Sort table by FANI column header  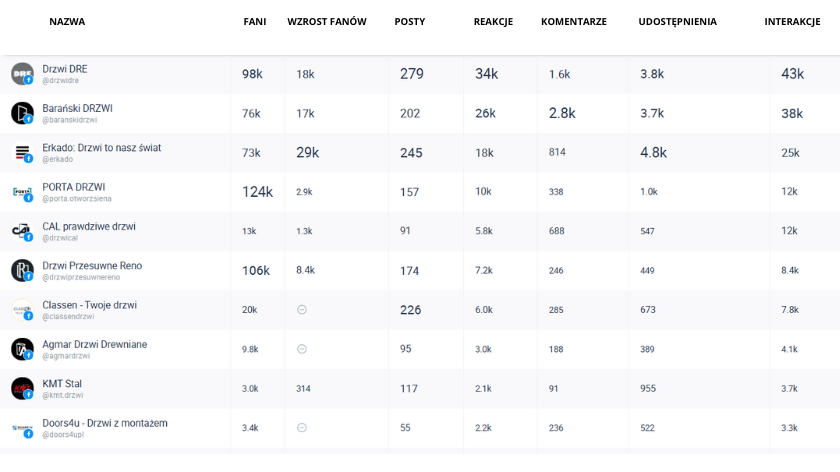pyautogui.click(x=254, y=22)
